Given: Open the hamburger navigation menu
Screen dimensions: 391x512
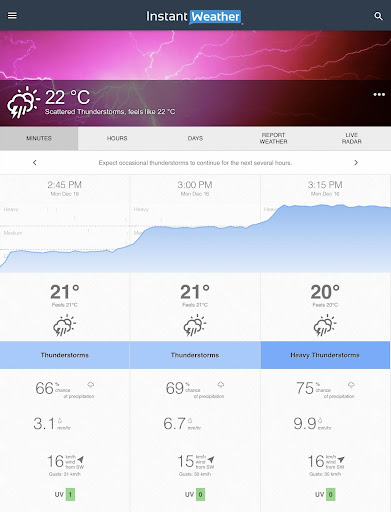Looking at the screenshot, I should (12, 15).
